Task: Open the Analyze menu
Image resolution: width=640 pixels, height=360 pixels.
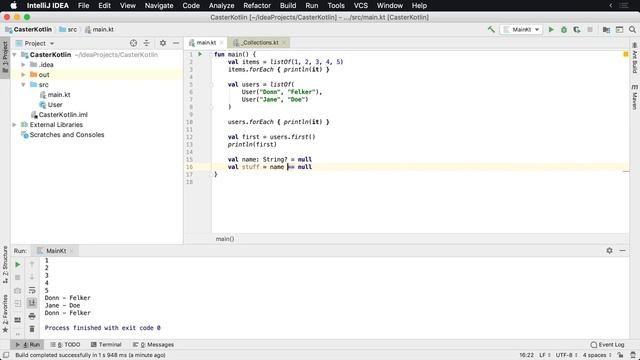Action: (221, 6)
